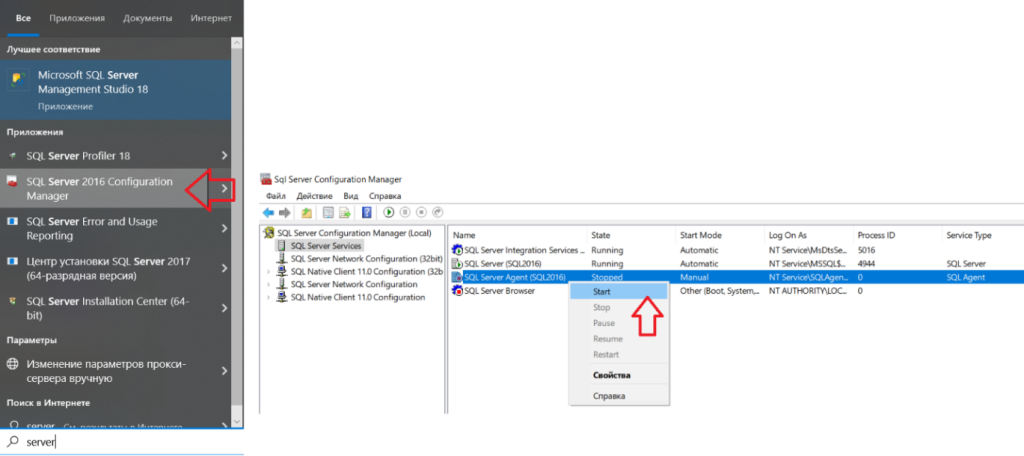Open the Справка menu in menu bar
The height and width of the screenshot is (456, 1024).
385,196
